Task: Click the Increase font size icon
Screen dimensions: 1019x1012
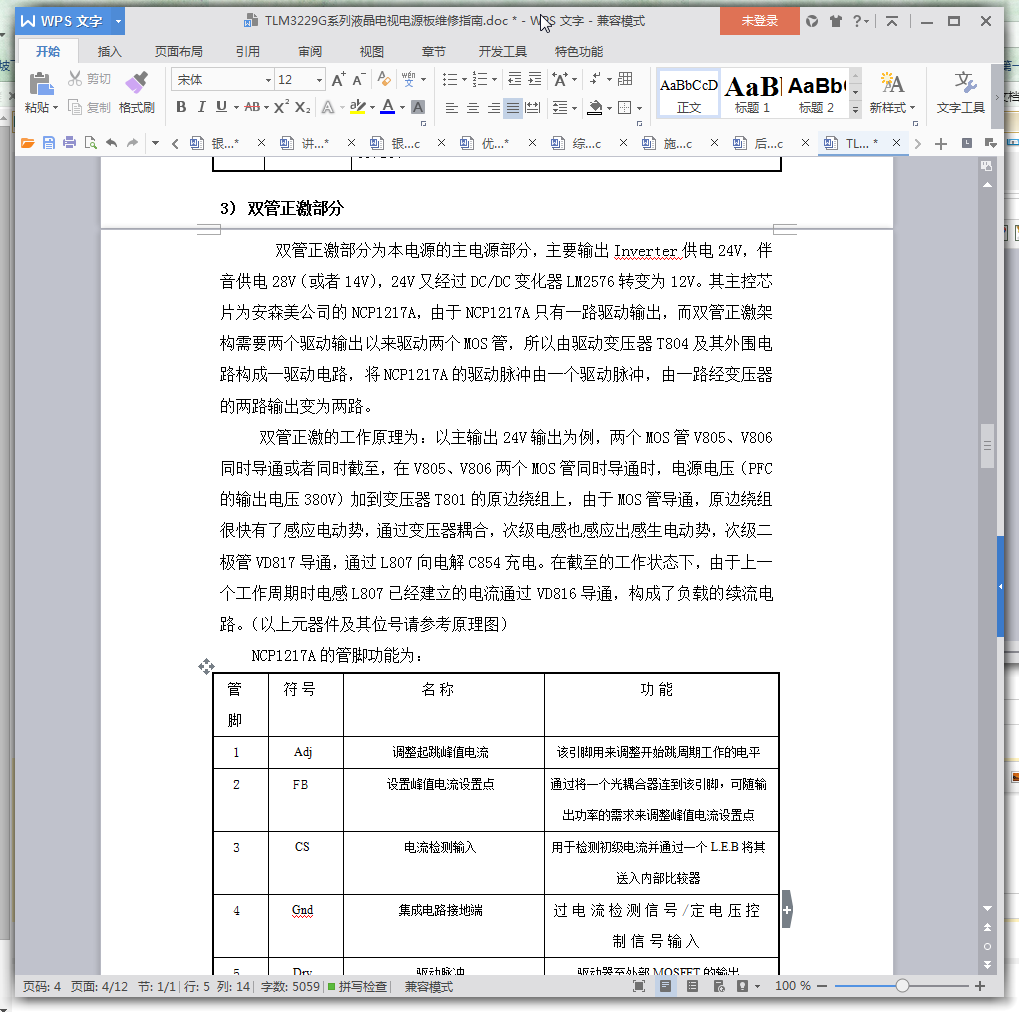Action: coord(338,79)
